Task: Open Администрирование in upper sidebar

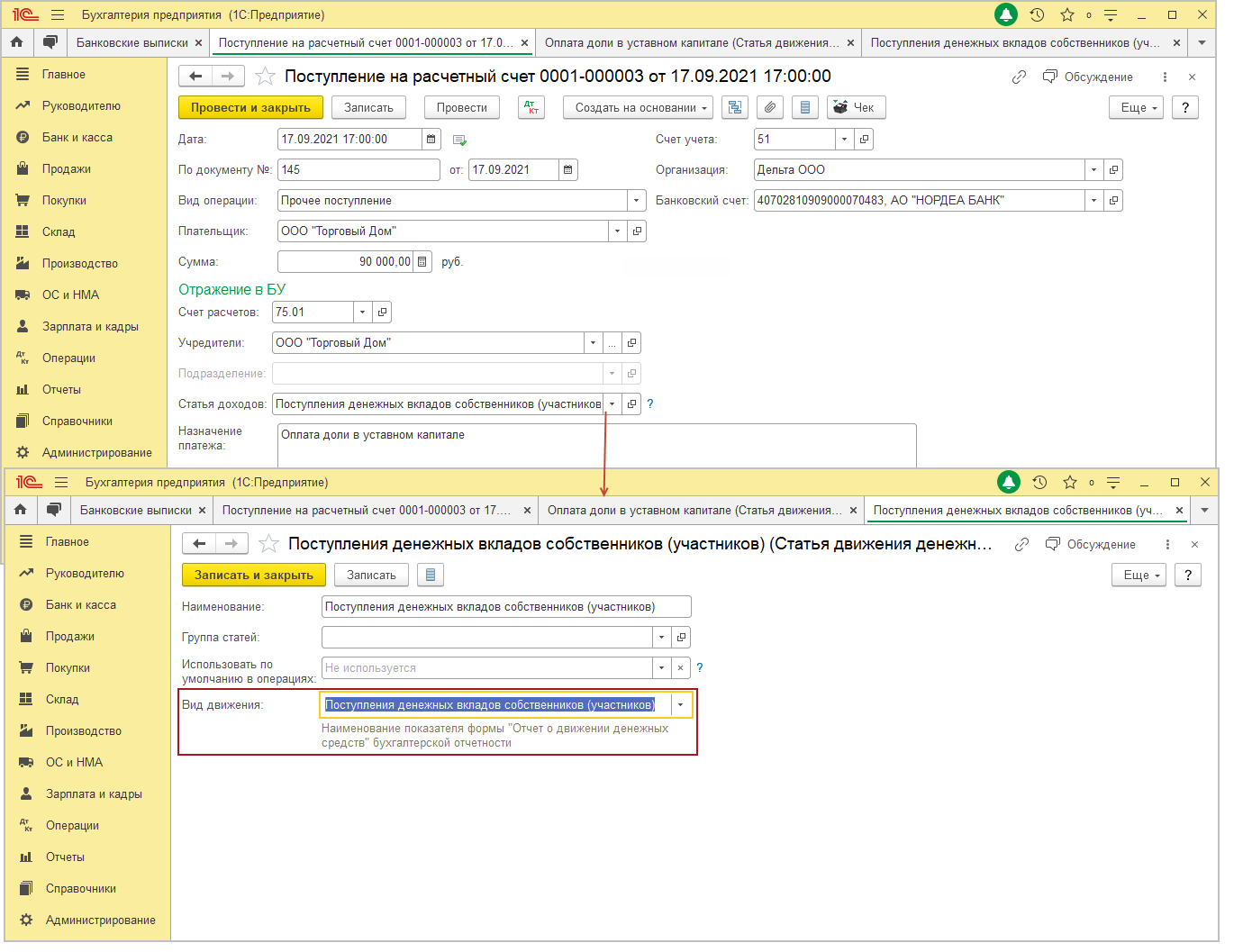Action: pos(96,452)
